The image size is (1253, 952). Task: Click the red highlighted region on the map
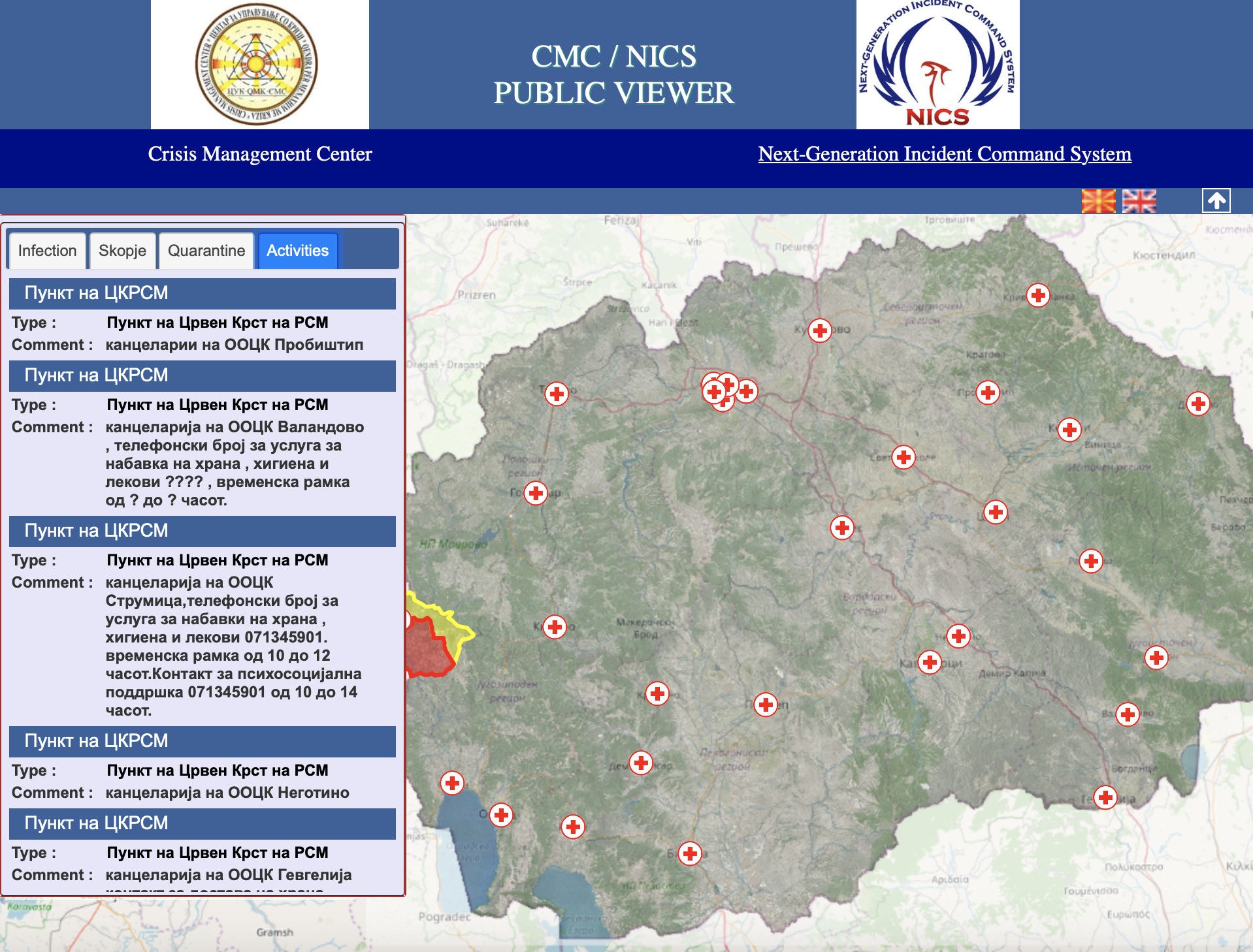coord(427,650)
